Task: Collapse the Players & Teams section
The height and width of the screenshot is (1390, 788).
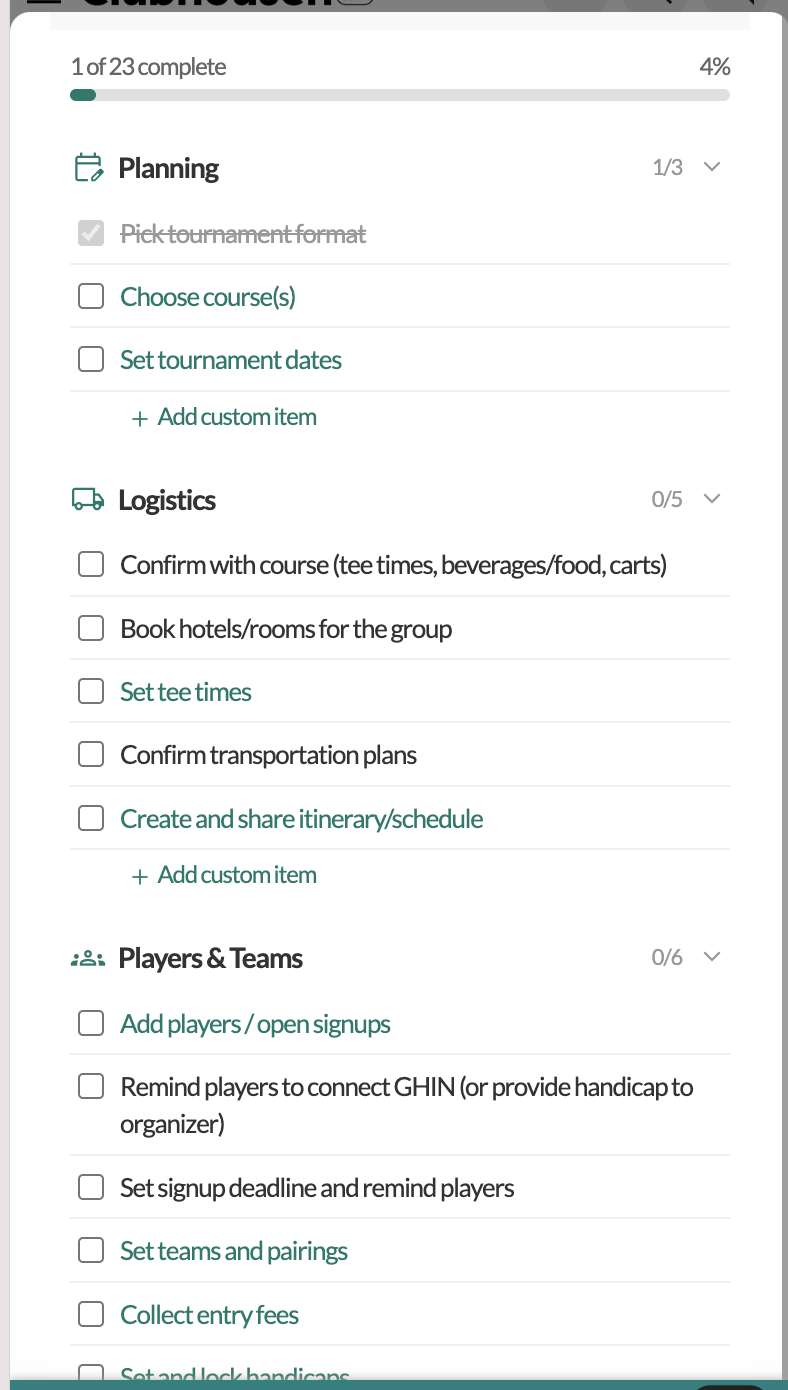Action: pos(711,956)
